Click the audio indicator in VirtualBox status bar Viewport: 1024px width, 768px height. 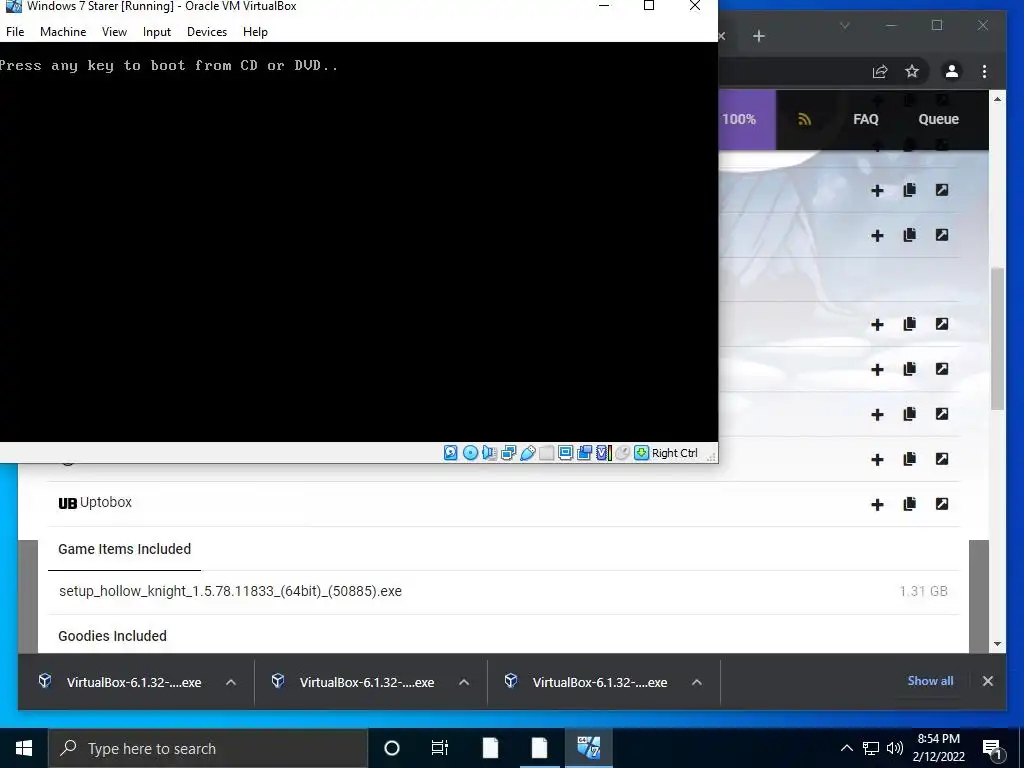pyautogui.click(x=489, y=453)
